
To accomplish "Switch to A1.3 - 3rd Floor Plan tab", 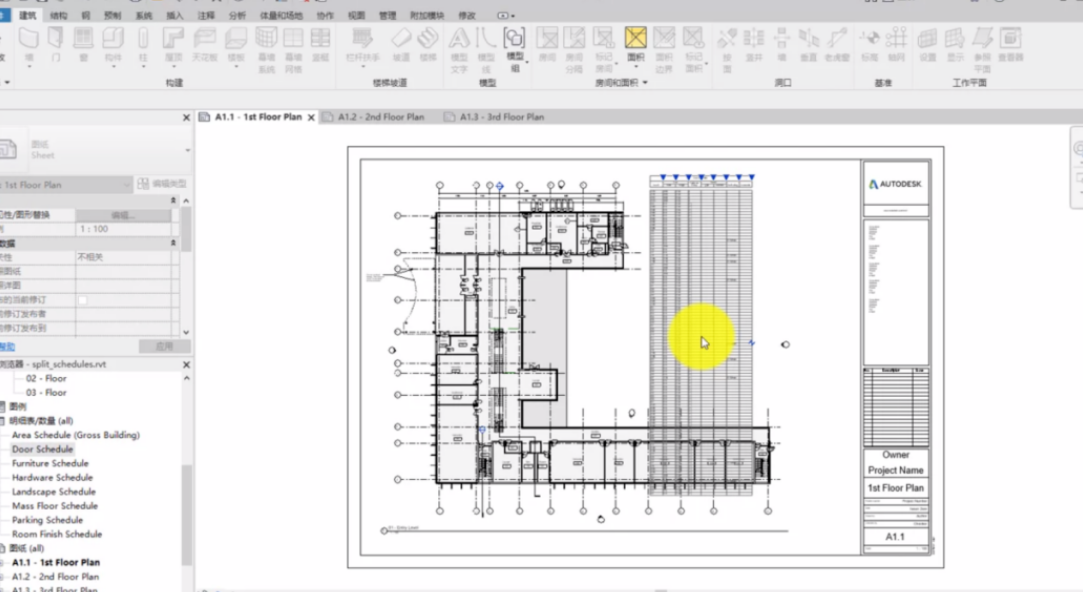I will [502, 117].
